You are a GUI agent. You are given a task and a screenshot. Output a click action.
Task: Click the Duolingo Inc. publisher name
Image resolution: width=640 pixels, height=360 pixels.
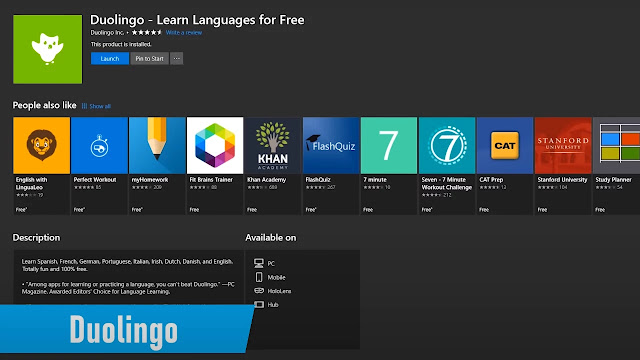(x=107, y=33)
